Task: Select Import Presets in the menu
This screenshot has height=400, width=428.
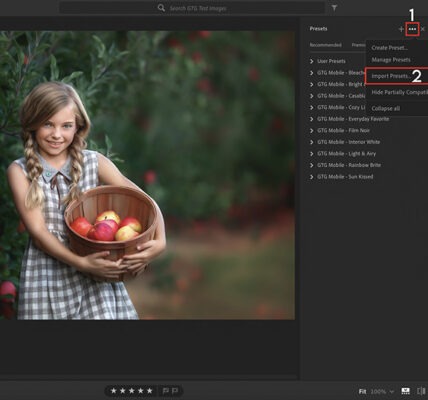Action: coord(397,76)
